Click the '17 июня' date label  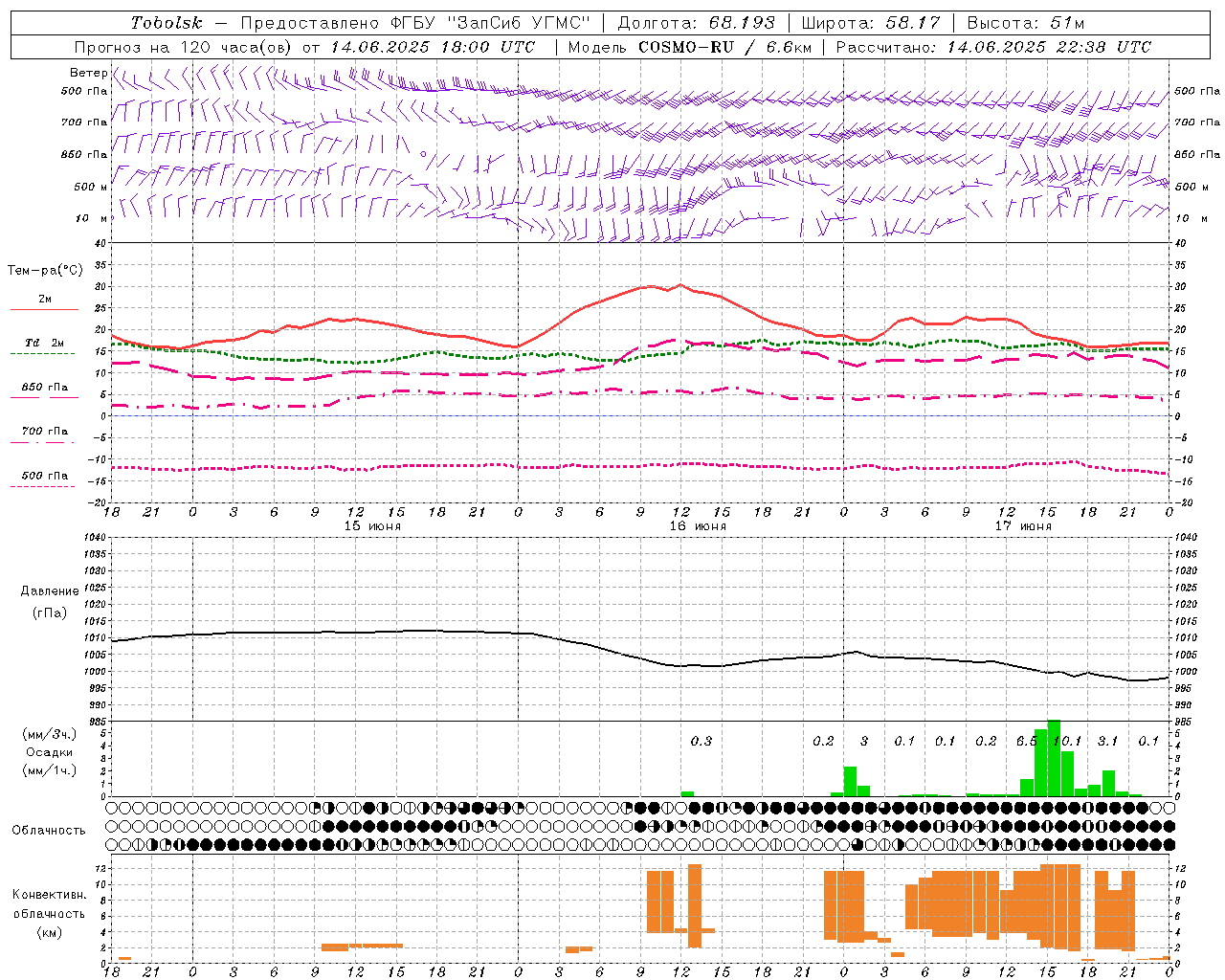[x=1022, y=526]
